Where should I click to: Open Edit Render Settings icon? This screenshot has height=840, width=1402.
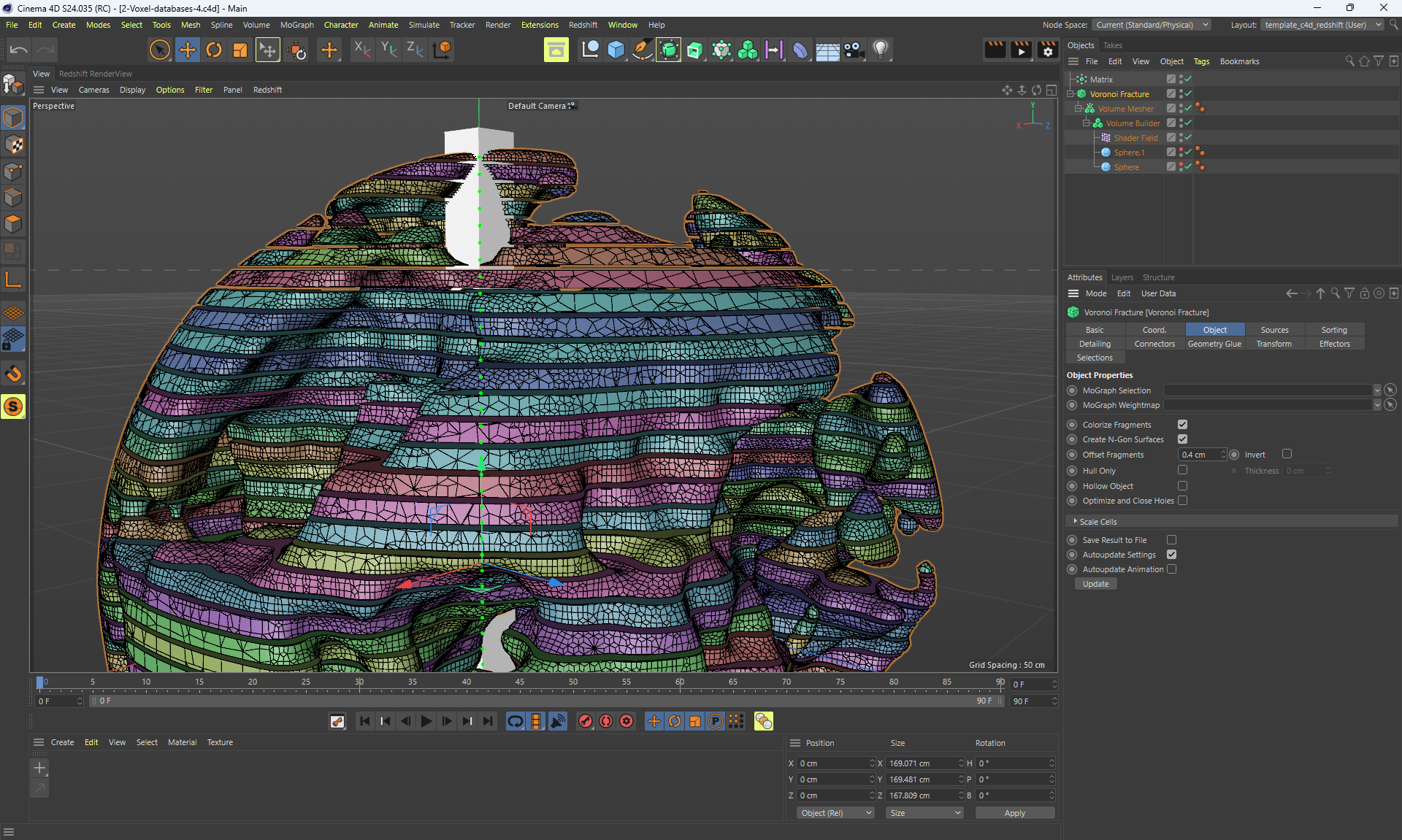click(x=1047, y=50)
